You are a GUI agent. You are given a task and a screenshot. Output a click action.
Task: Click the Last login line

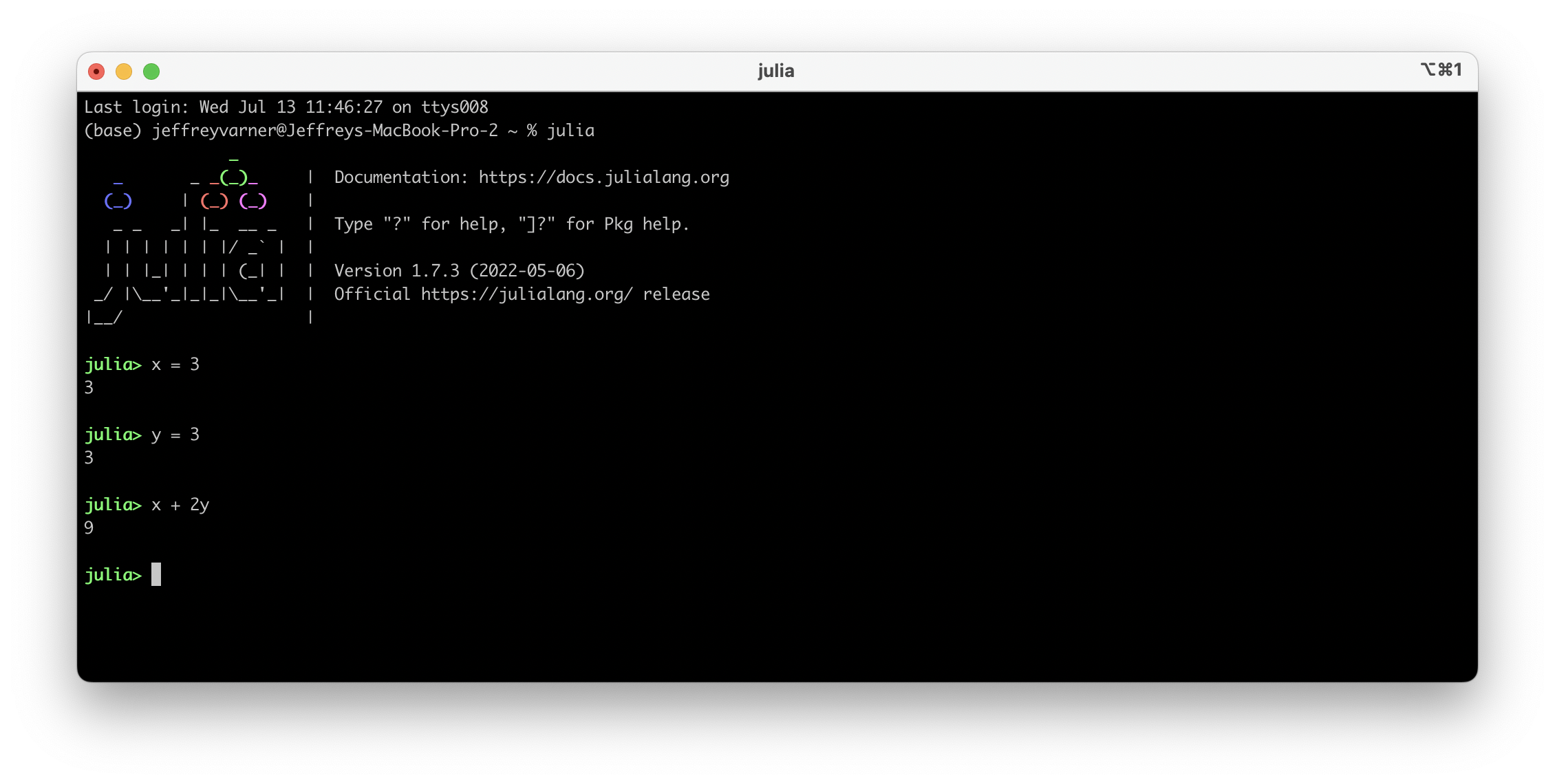(286, 107)
